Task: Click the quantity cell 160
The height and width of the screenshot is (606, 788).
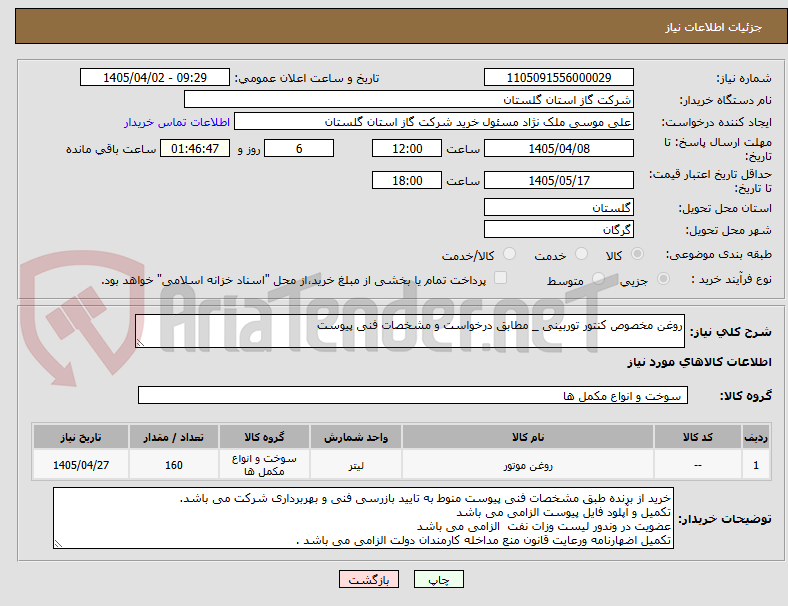Action: [x=173, y=465]
